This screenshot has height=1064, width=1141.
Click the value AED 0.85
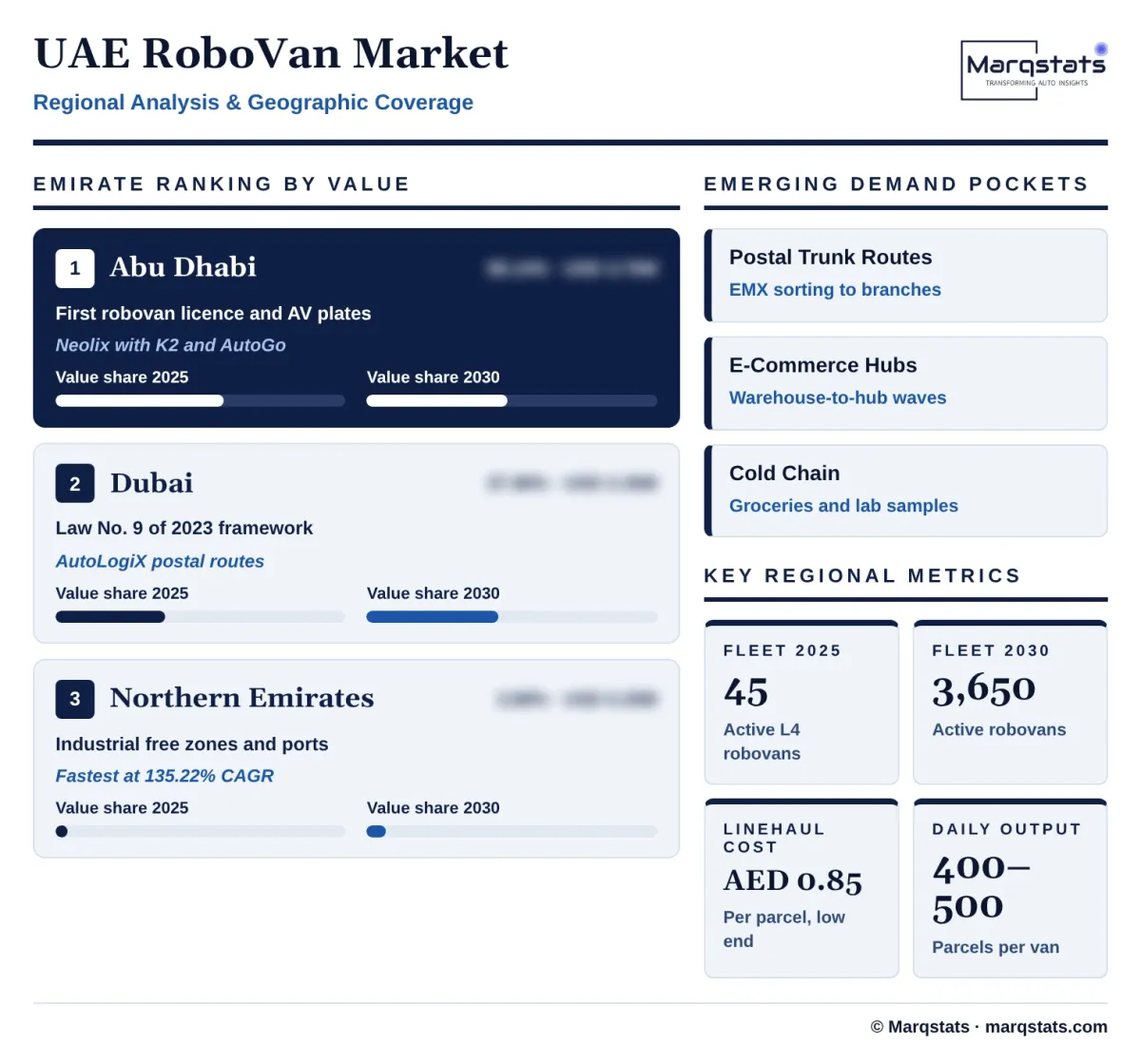coord(793,881)
